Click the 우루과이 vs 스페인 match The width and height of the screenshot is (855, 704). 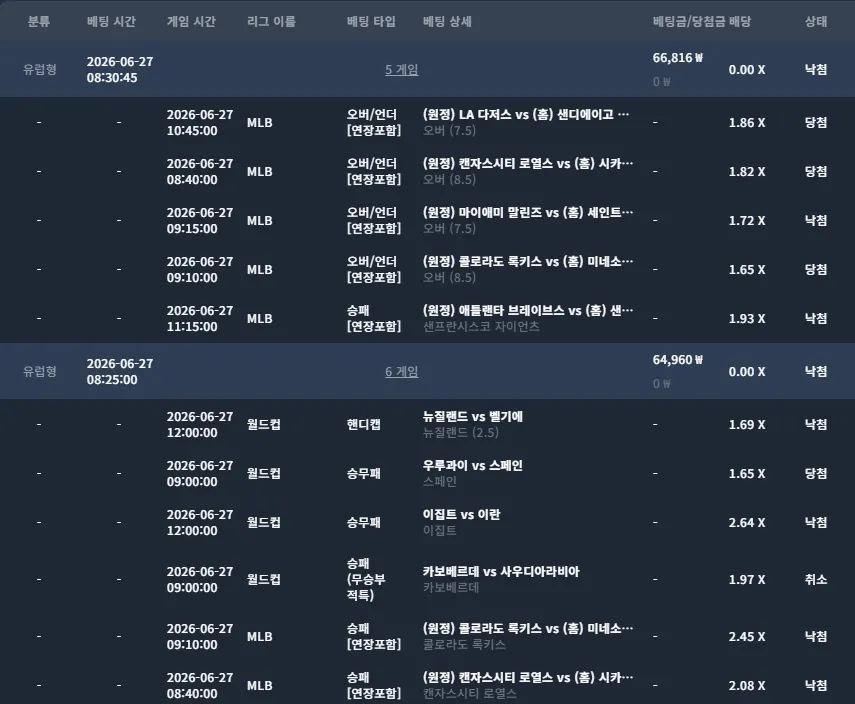tap(473, 466)
